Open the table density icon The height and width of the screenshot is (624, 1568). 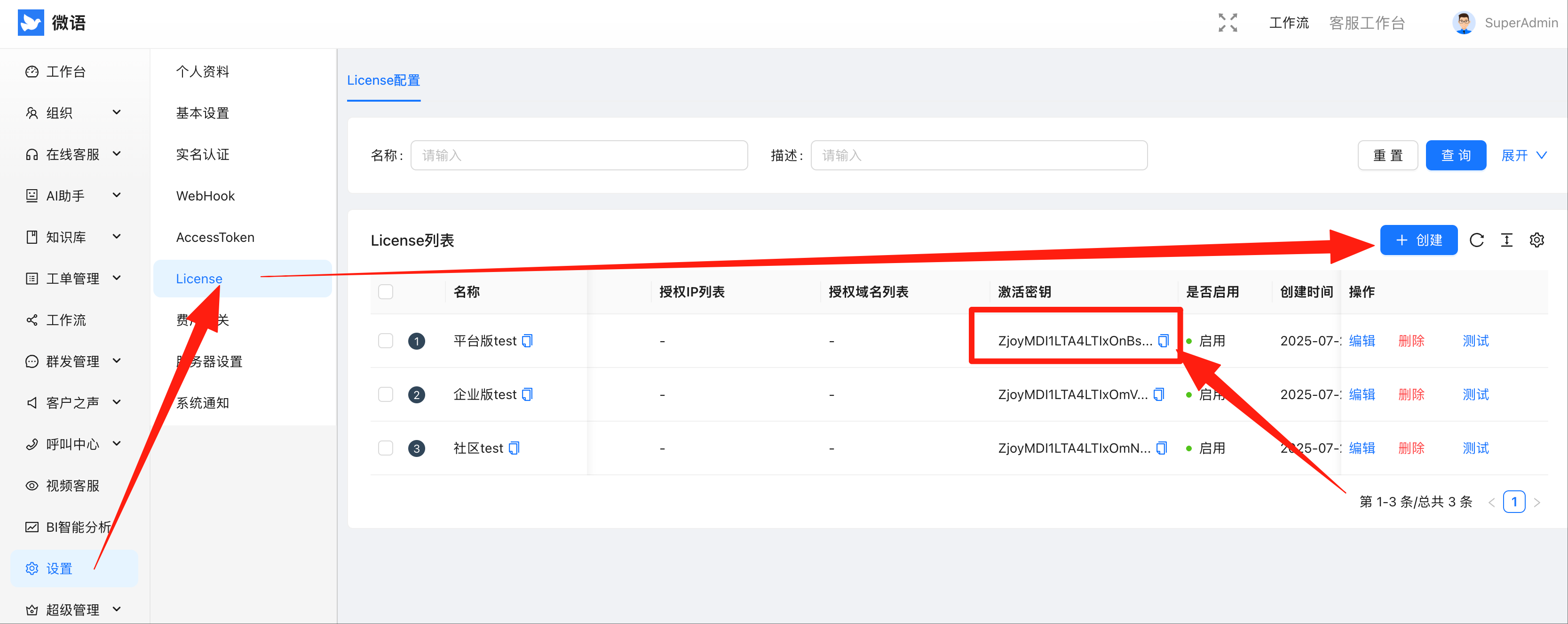[1506, 240]
